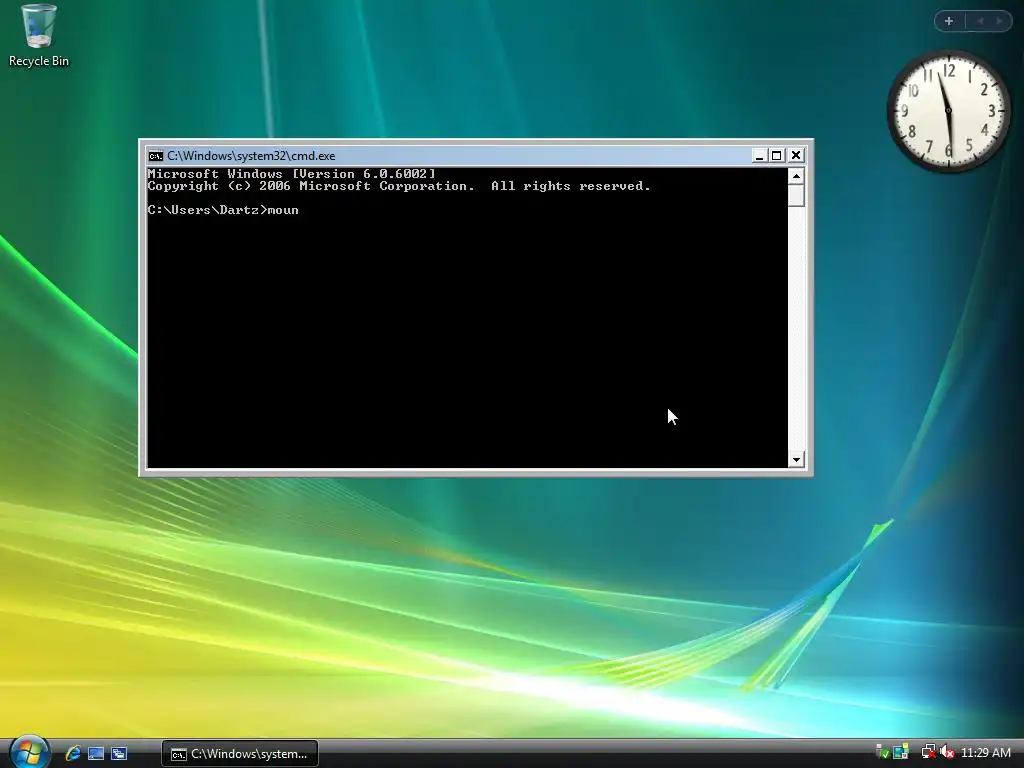The height and width of the screenshot is (768, 1024).
Task: Click the cmd window system menu icon
Action: [155, 155]
